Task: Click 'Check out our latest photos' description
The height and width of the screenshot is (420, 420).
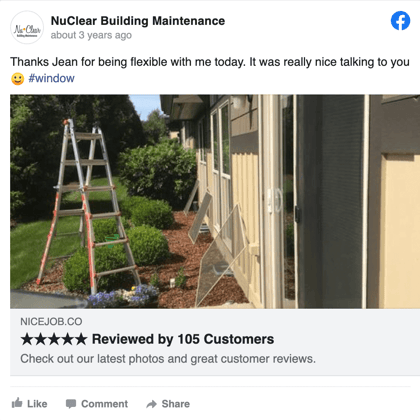Action: (x=168, y=359)
